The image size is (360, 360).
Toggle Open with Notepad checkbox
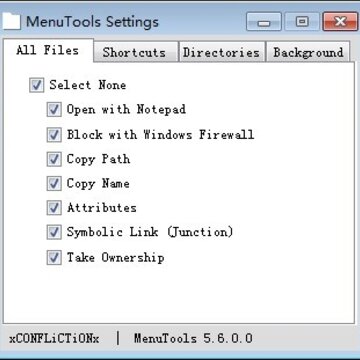click(54, 110)
